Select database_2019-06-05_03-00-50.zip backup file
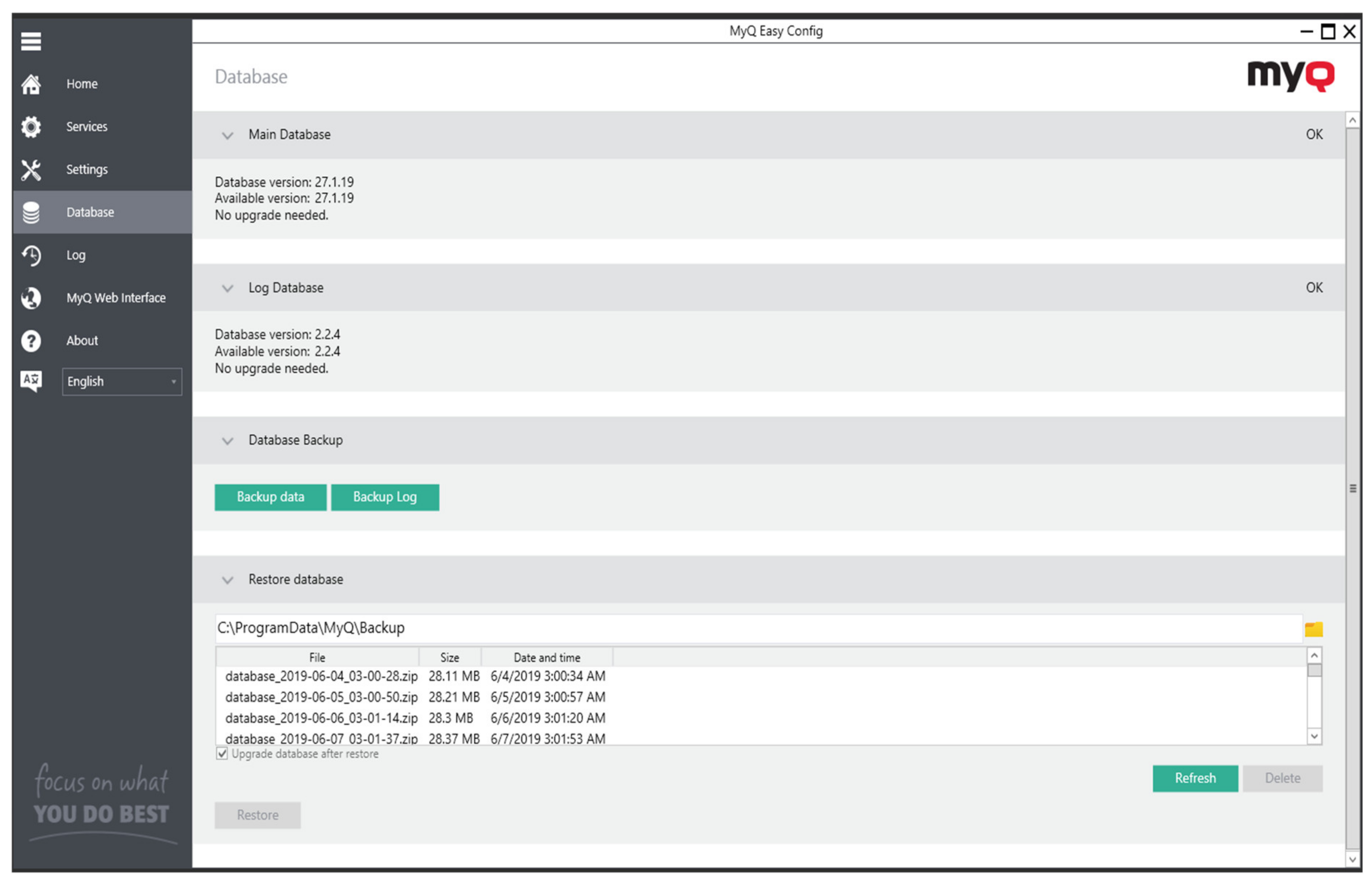The width and height of the screenshot is (1372, 881). (321, 697)
